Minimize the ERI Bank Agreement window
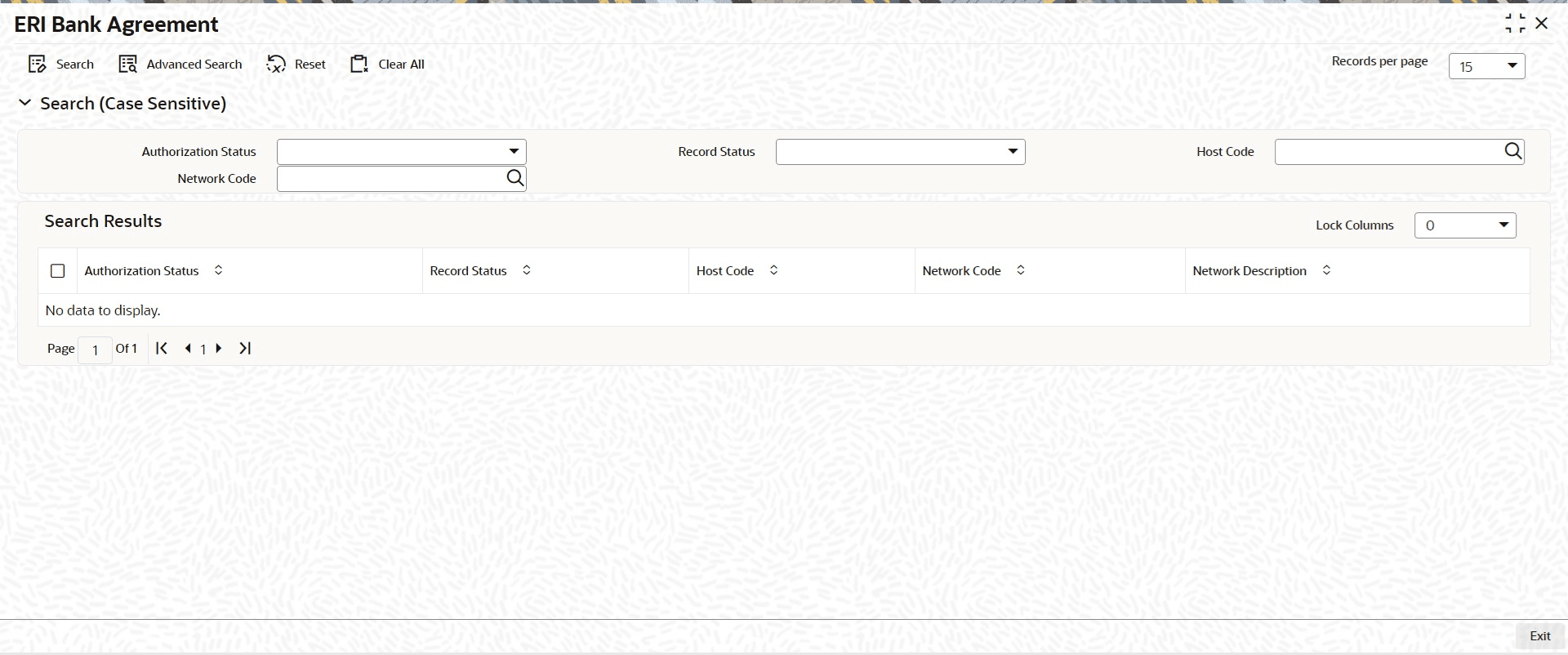 tap(1515, 24)
